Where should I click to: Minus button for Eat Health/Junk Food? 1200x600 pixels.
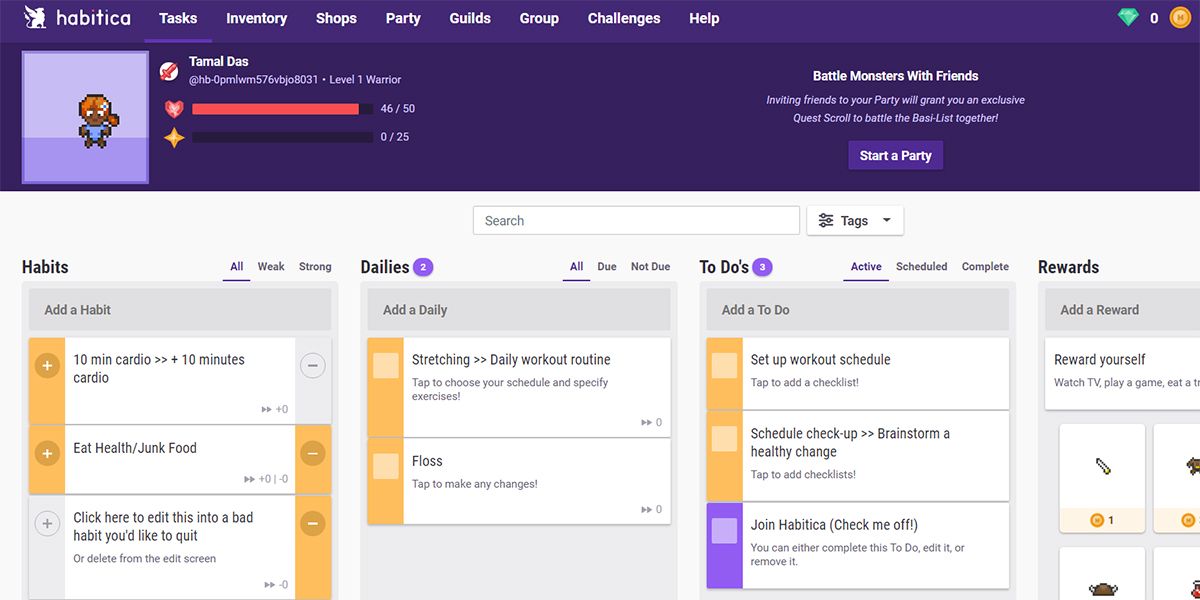[x=312, y=454]
